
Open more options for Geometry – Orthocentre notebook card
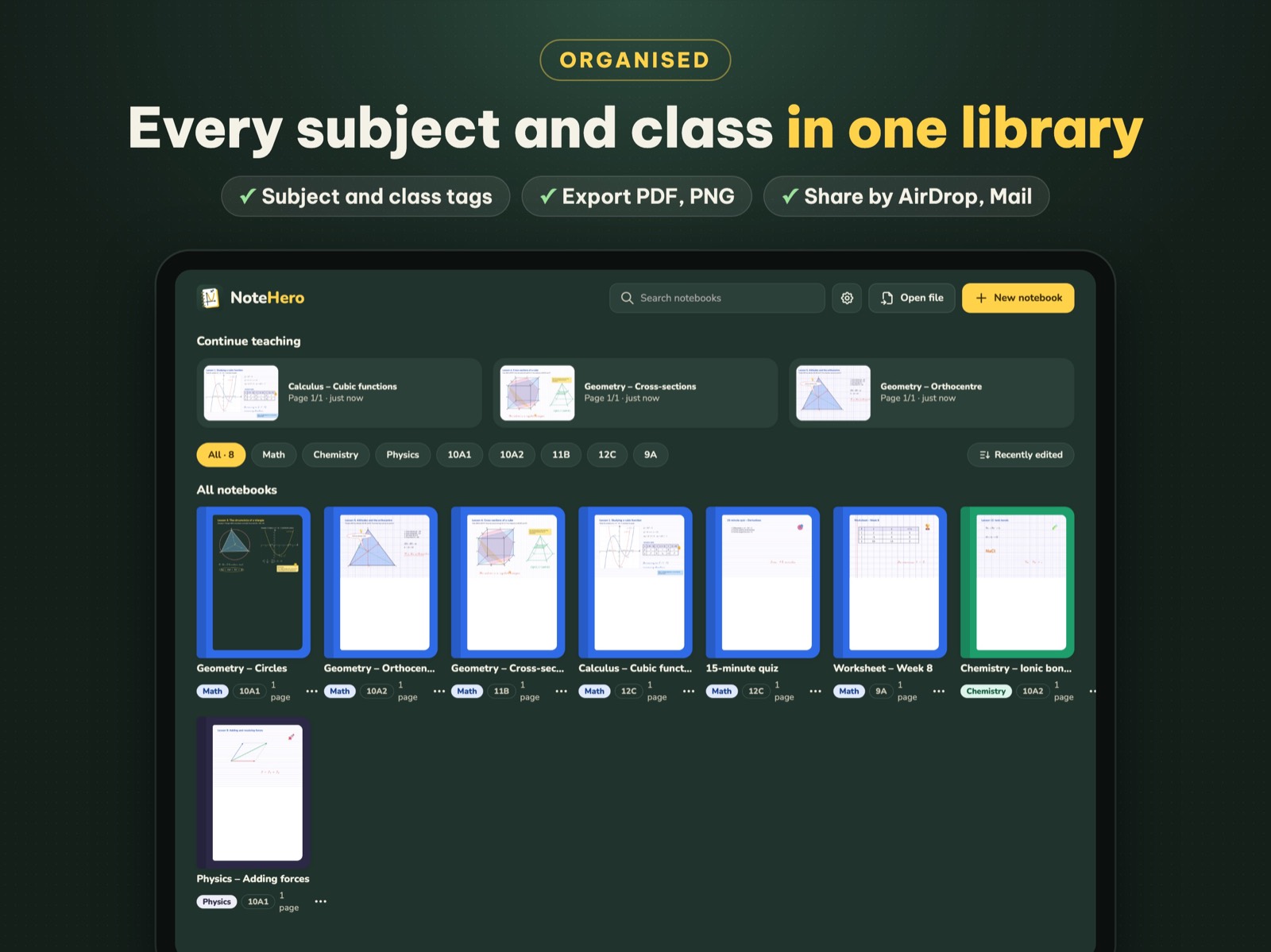[x=439, y=692]
